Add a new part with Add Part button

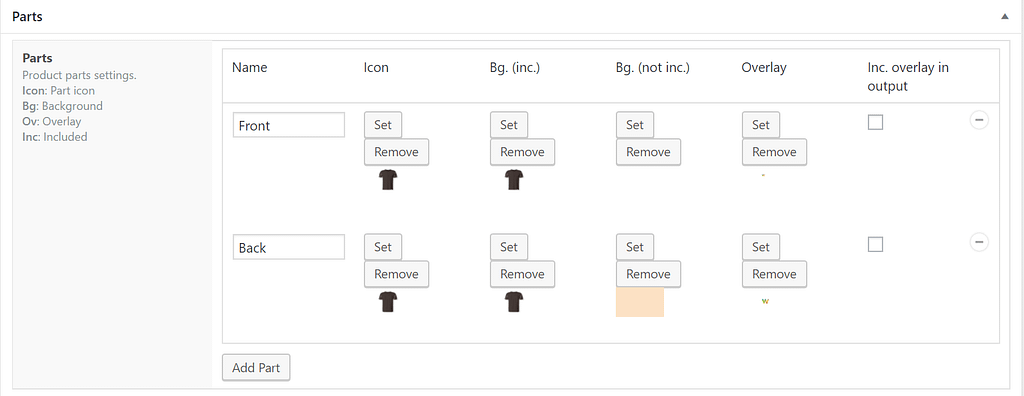pyautogui.click(x=256, y=367)
